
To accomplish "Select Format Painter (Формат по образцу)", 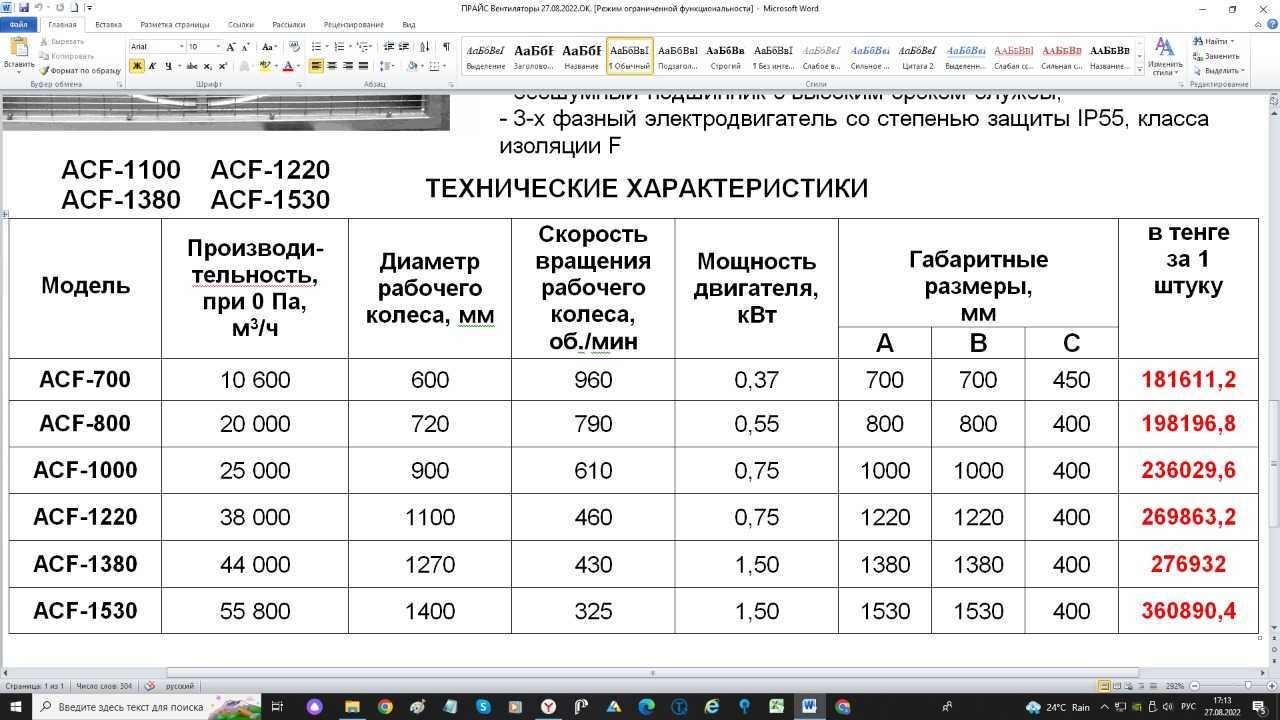I will (x=80, y=70).
